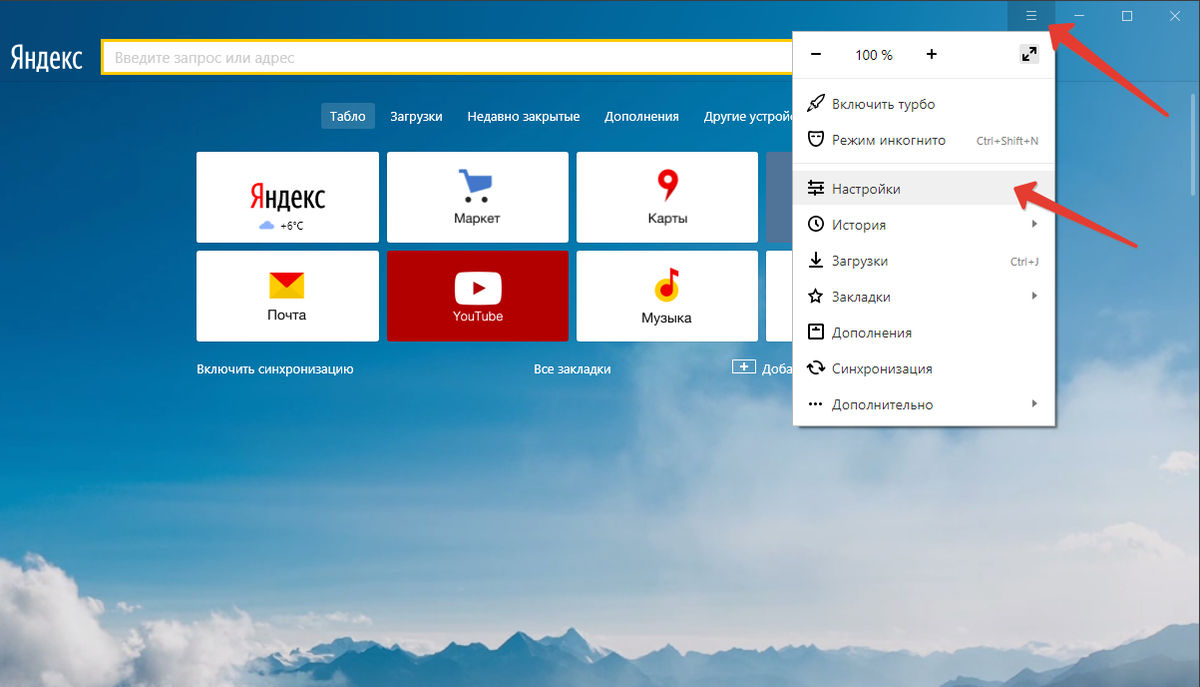Select Дополнения in the dropdown menu
Image resolution: width=1200 pixels, height=687 pixels.
point(924,332)
